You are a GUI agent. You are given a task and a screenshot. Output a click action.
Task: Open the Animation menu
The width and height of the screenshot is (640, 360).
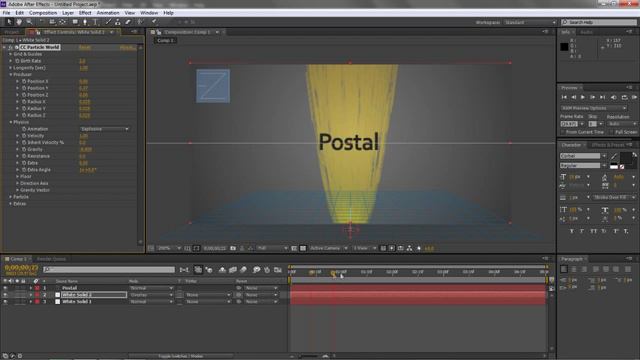point(108,13)
